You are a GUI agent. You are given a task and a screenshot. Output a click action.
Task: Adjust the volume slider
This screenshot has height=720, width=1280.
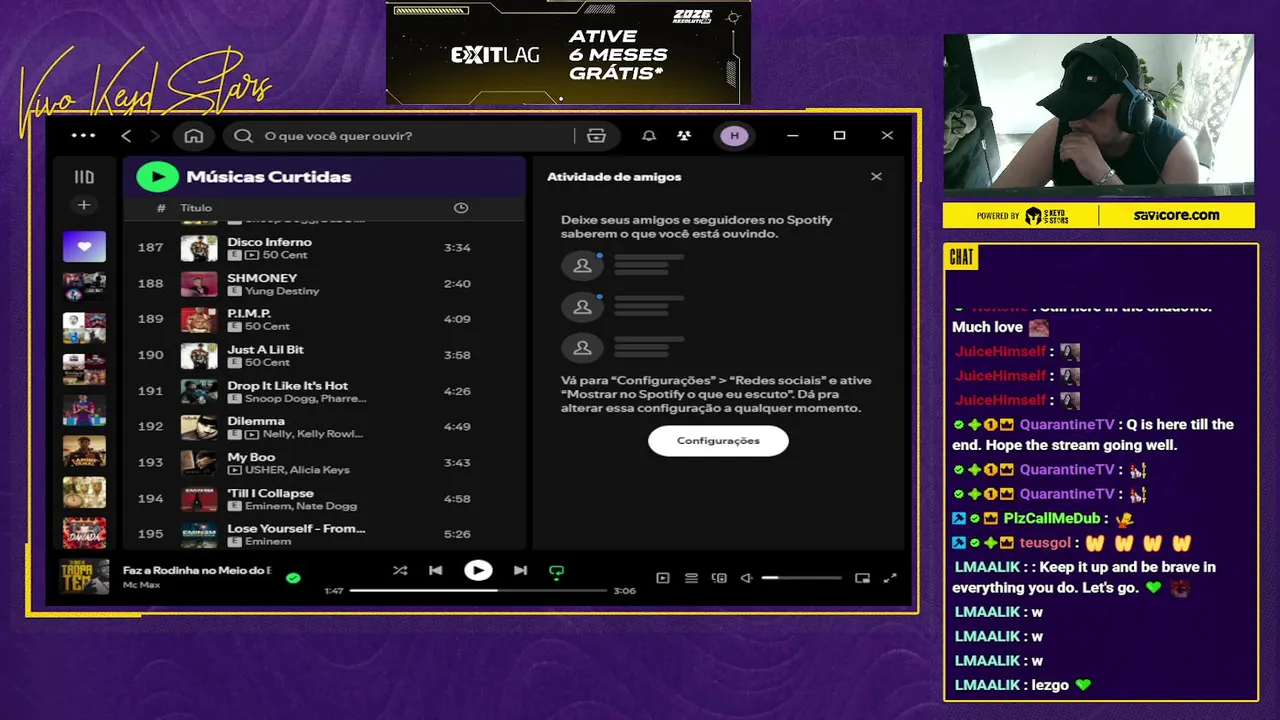click(x=801, y=578)
